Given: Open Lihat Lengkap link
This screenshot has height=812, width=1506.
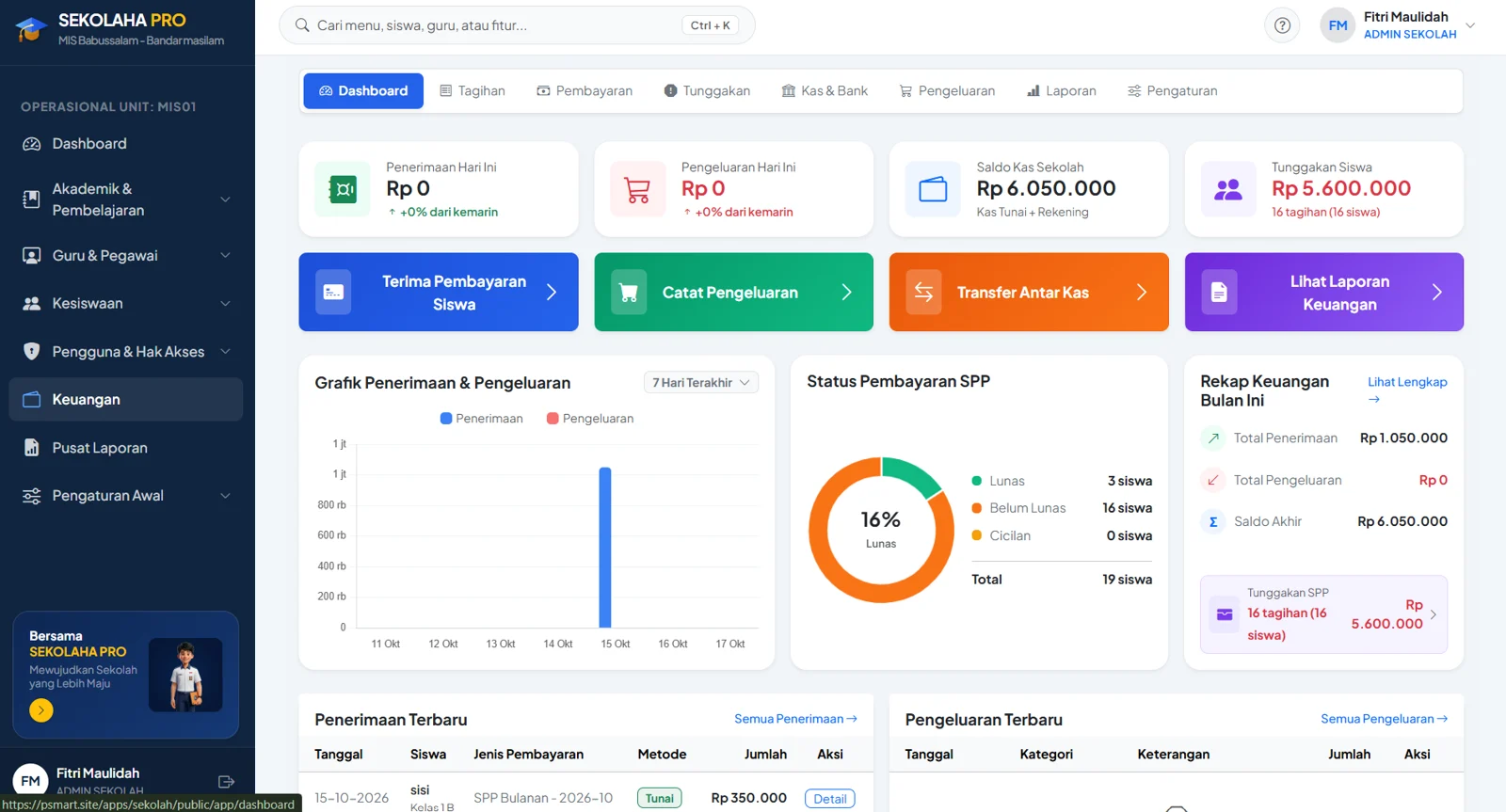Looking at the screenshot, I should pos(1407,390).
